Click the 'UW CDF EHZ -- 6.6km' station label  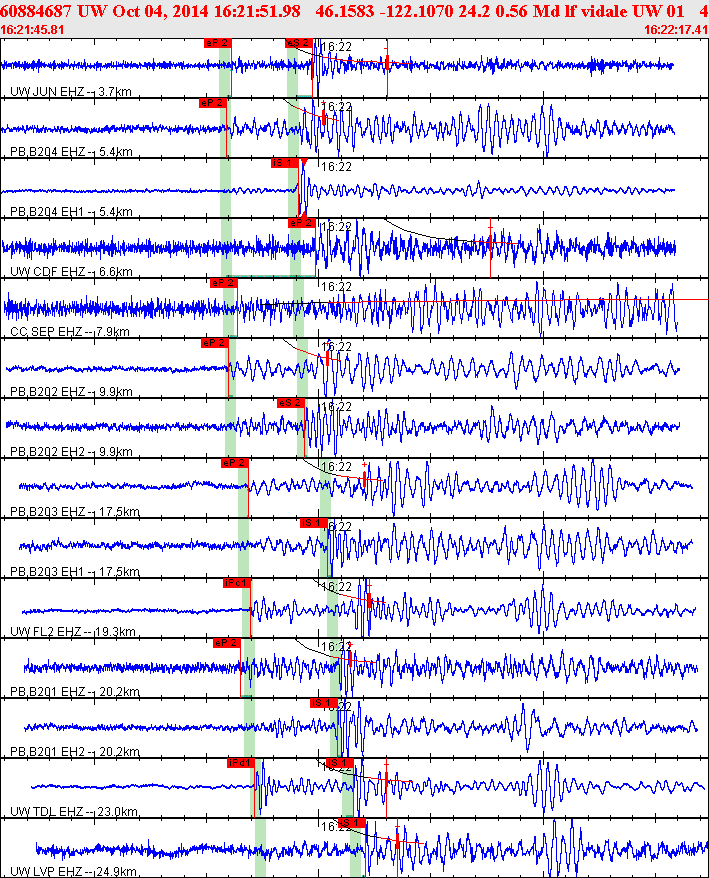[71, 271]
